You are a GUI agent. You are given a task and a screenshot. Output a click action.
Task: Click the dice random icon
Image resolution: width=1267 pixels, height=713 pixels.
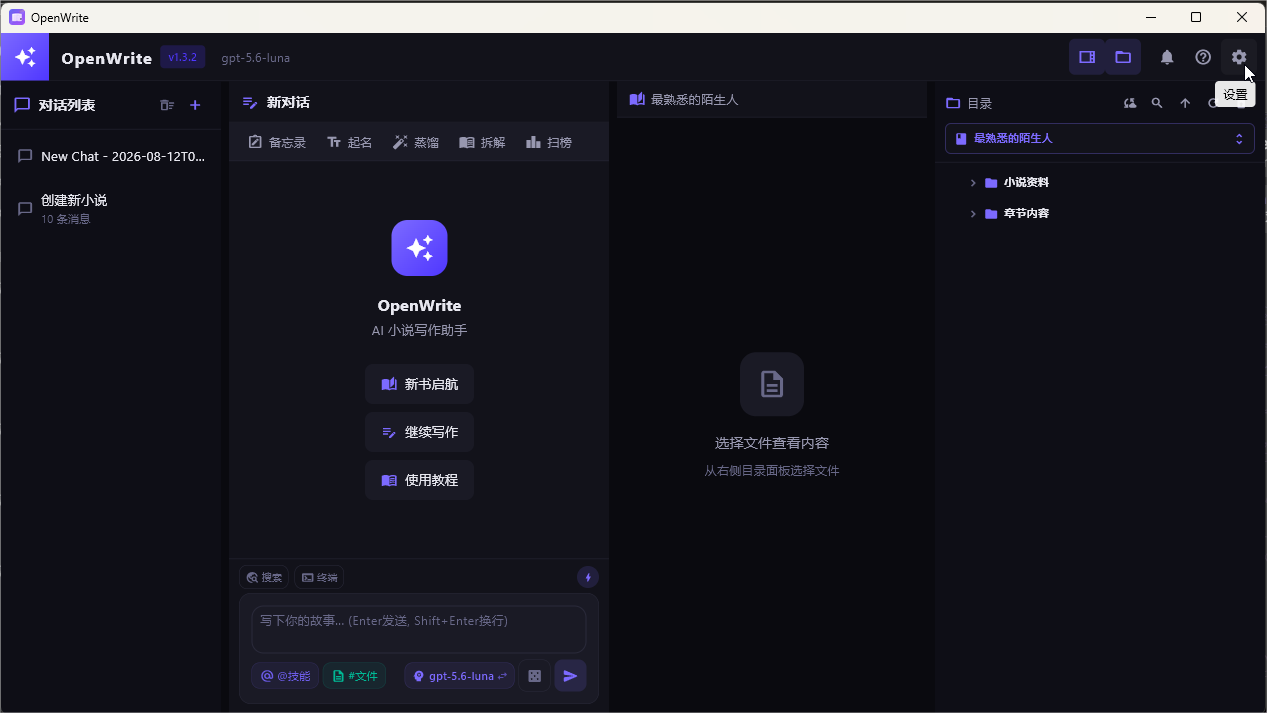535,676
